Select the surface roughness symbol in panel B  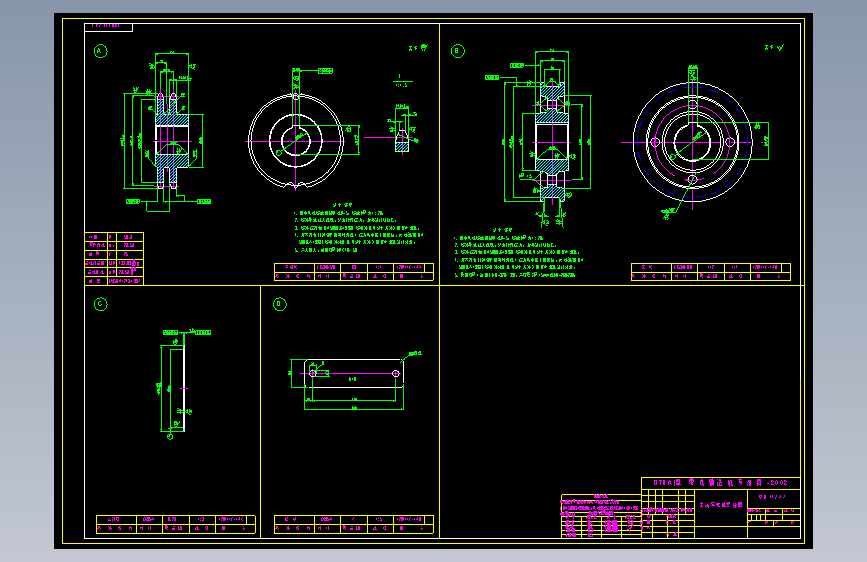pos(774,48)
